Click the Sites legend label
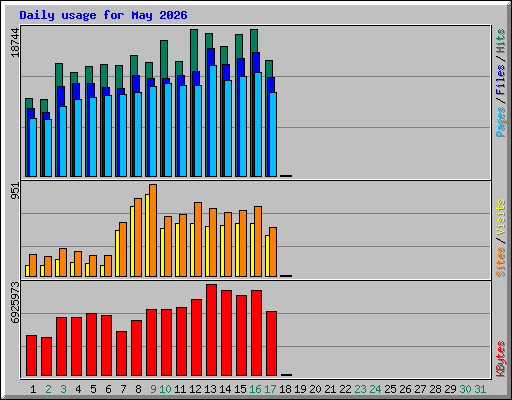Viewport: 512px width, 400px height. [x=501, y=262]
